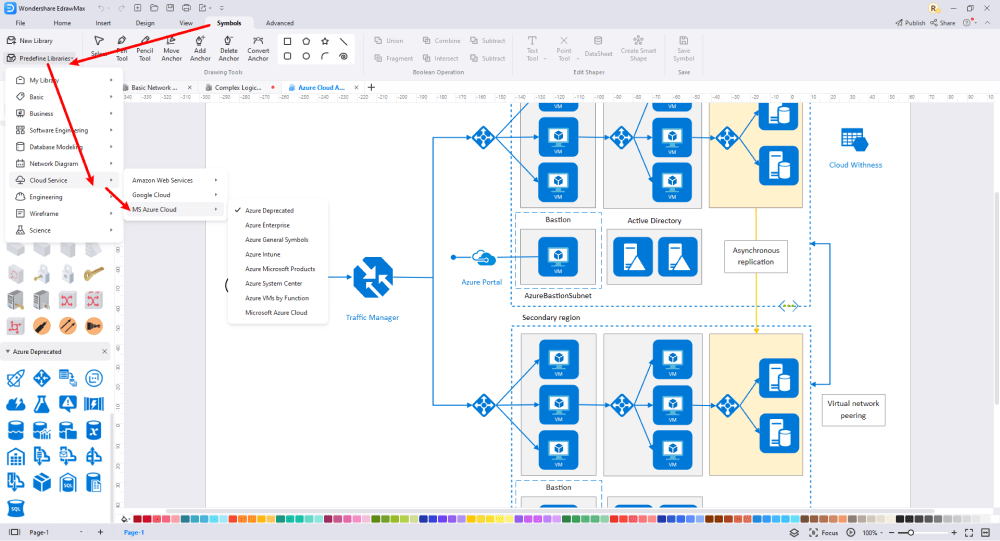Open the Predefine Libraries dropdown

40,58
